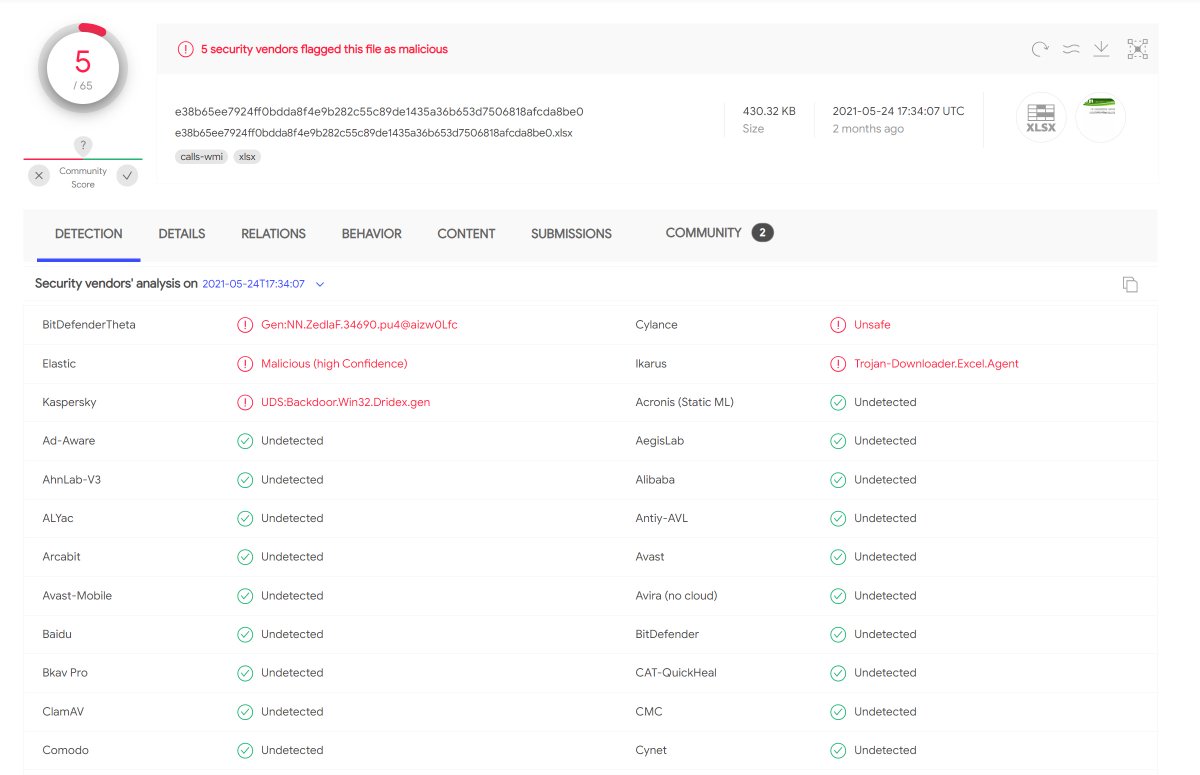
Task: Click the XLSX file type icon
Action: [x=1041, y=118]
